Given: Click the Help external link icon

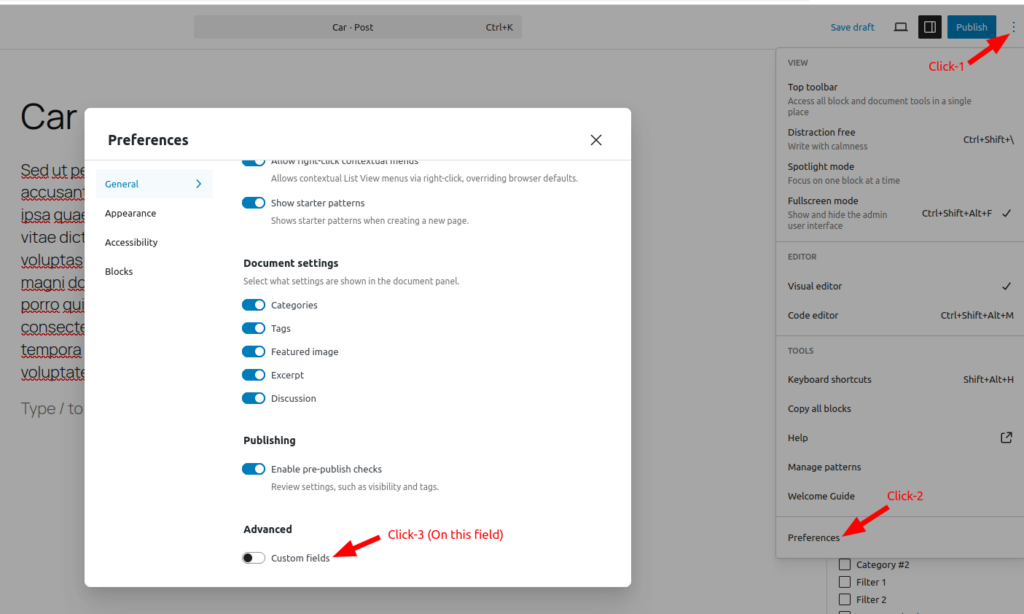Looking at the screenshot, I should [x=1006, y=438].
